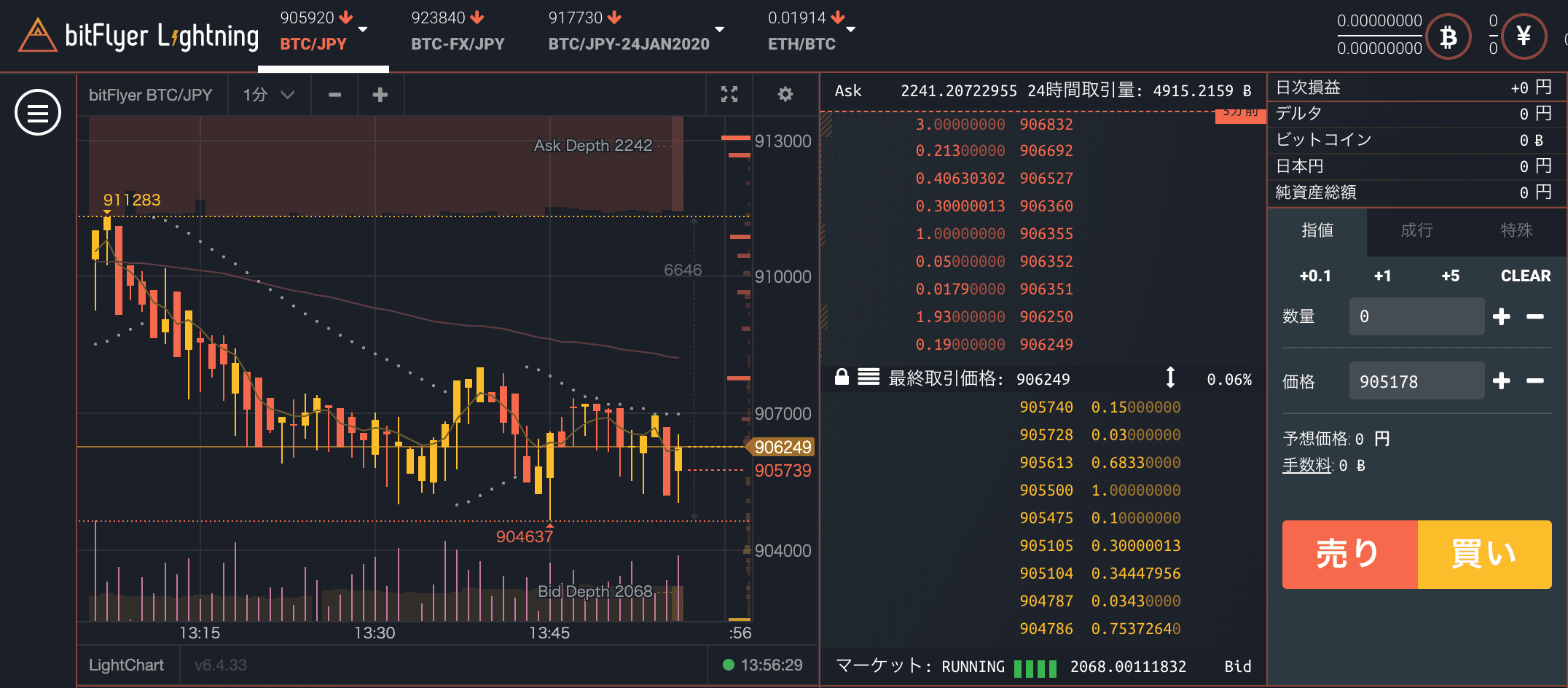Image resolution: width=1568 pixels, height=688 pixels.
Task: Decrease quantity with minus button
Action: tap(1535, 316)
